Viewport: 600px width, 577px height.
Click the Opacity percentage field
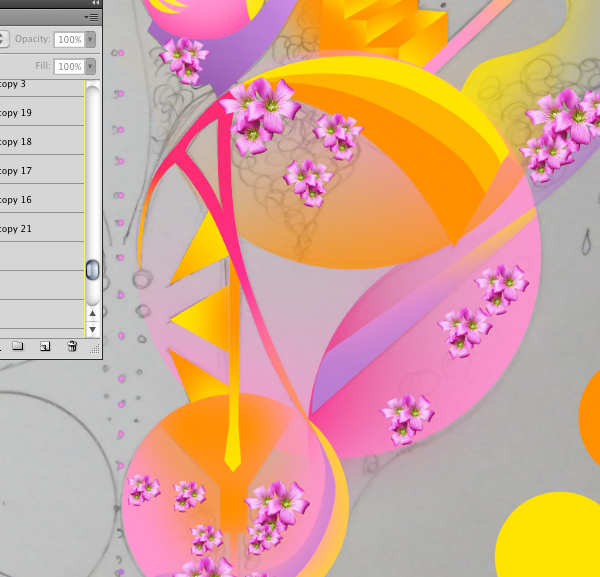pos(69,39)
